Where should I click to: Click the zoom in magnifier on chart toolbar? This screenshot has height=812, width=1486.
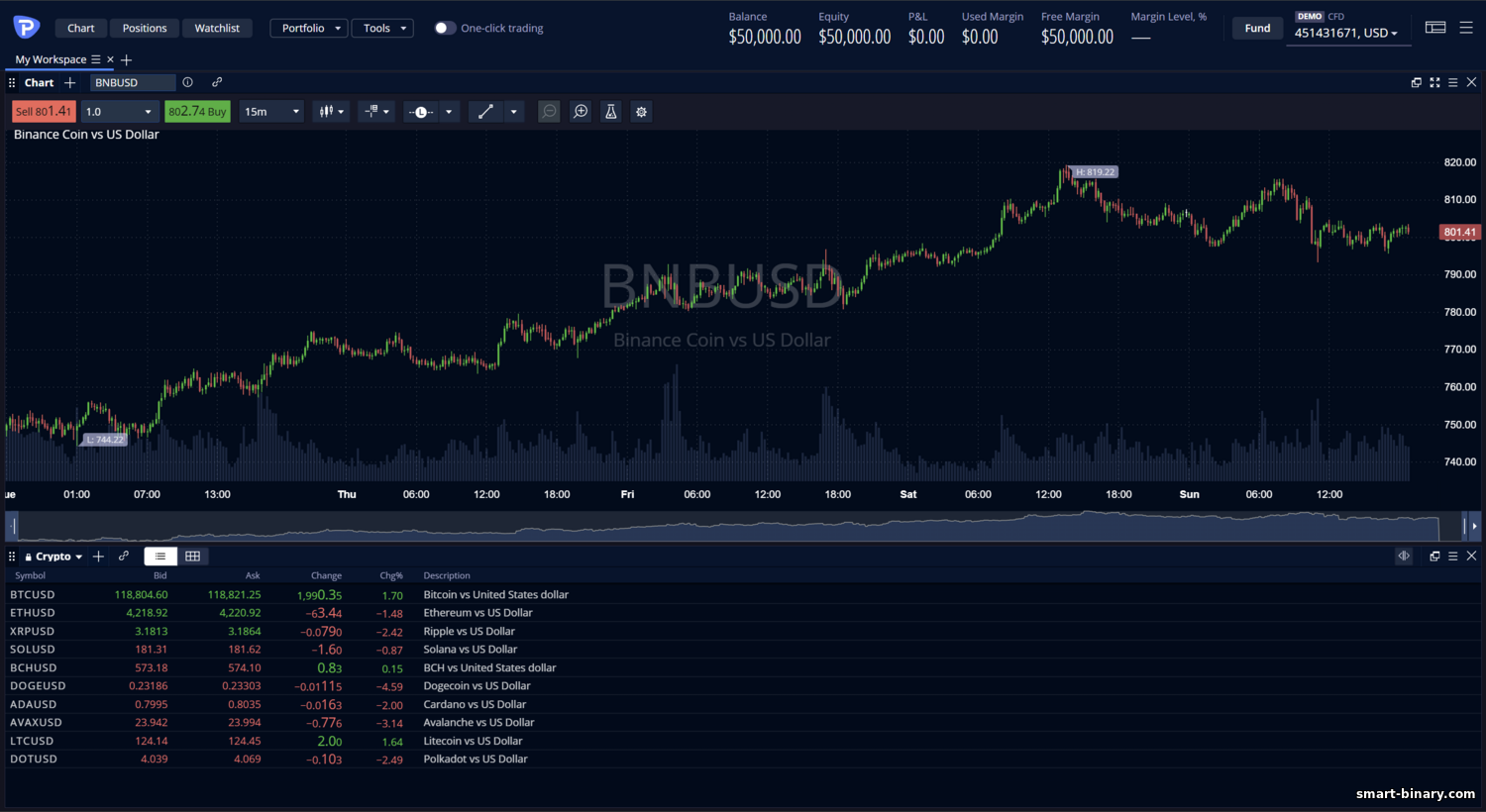(x=581, y=112)
